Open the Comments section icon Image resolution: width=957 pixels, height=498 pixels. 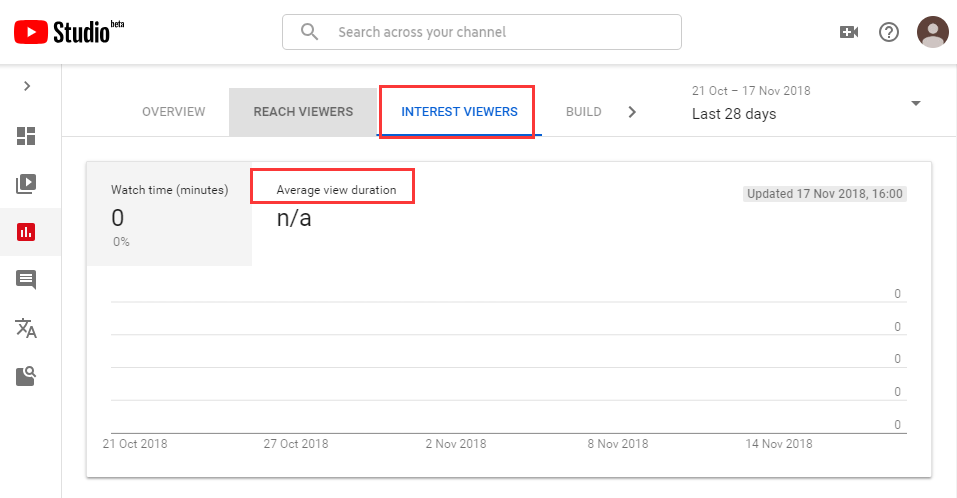click(x=26, y=280)
